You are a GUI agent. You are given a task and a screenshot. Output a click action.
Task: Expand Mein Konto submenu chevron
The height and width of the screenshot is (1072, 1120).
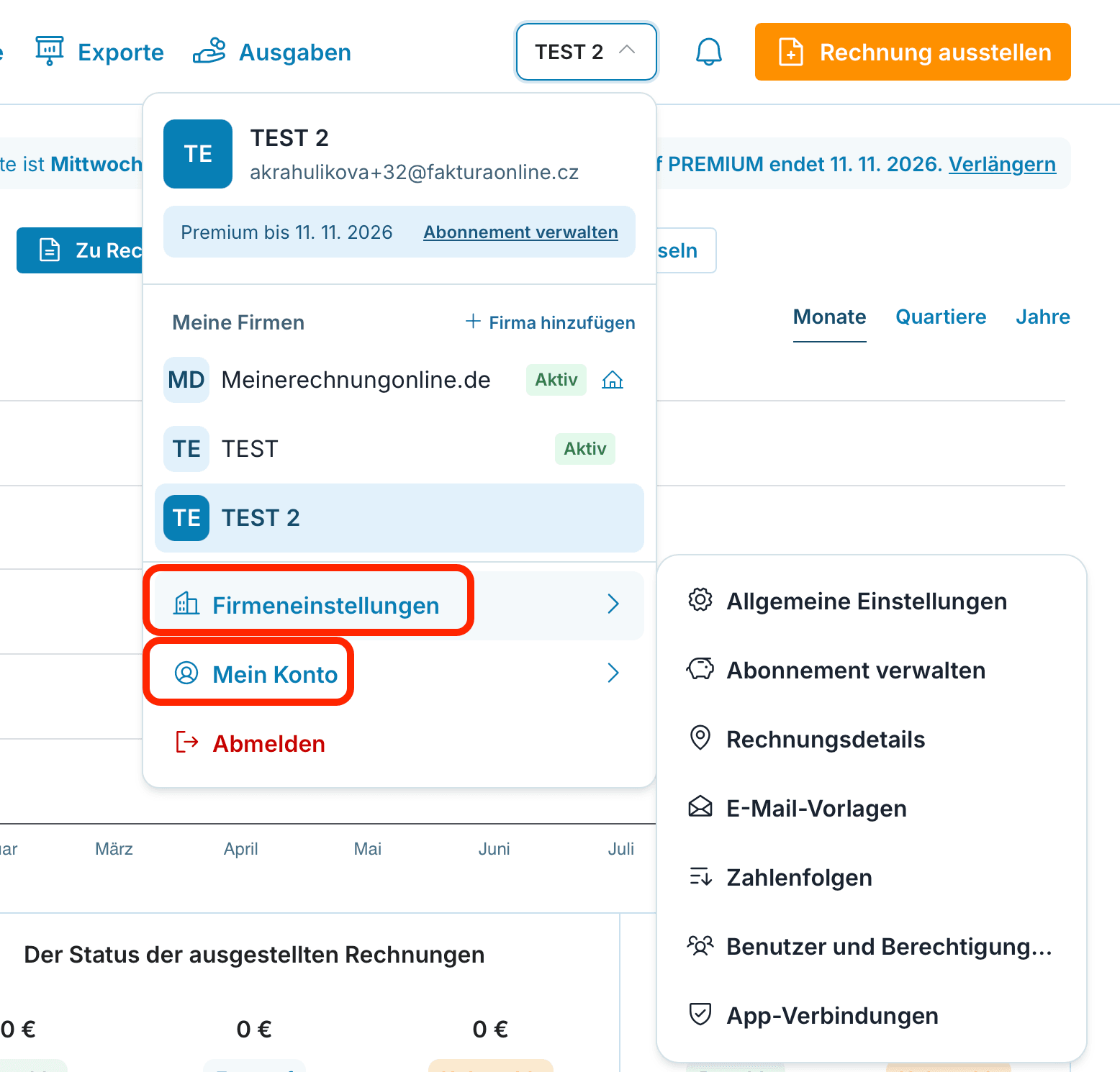point(613,673)
